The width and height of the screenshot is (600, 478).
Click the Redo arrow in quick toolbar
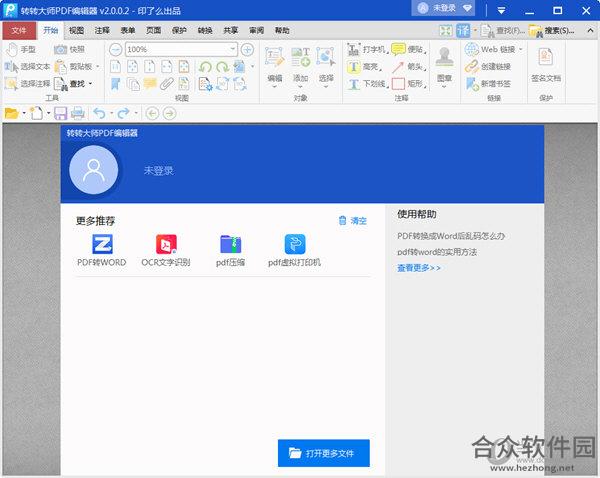tap(123, 113)
